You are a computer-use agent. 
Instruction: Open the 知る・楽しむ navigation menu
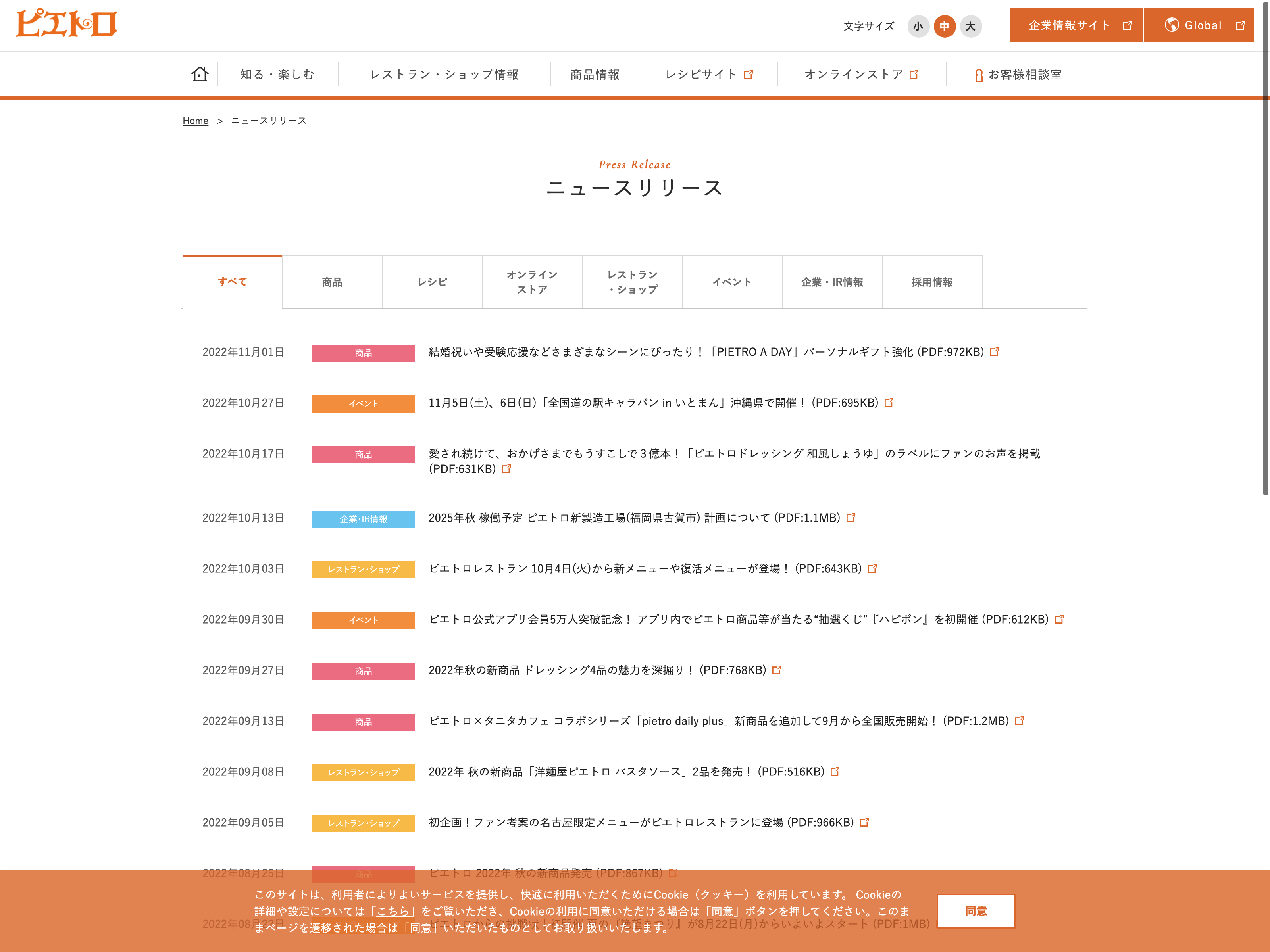[x=278, y=75]
